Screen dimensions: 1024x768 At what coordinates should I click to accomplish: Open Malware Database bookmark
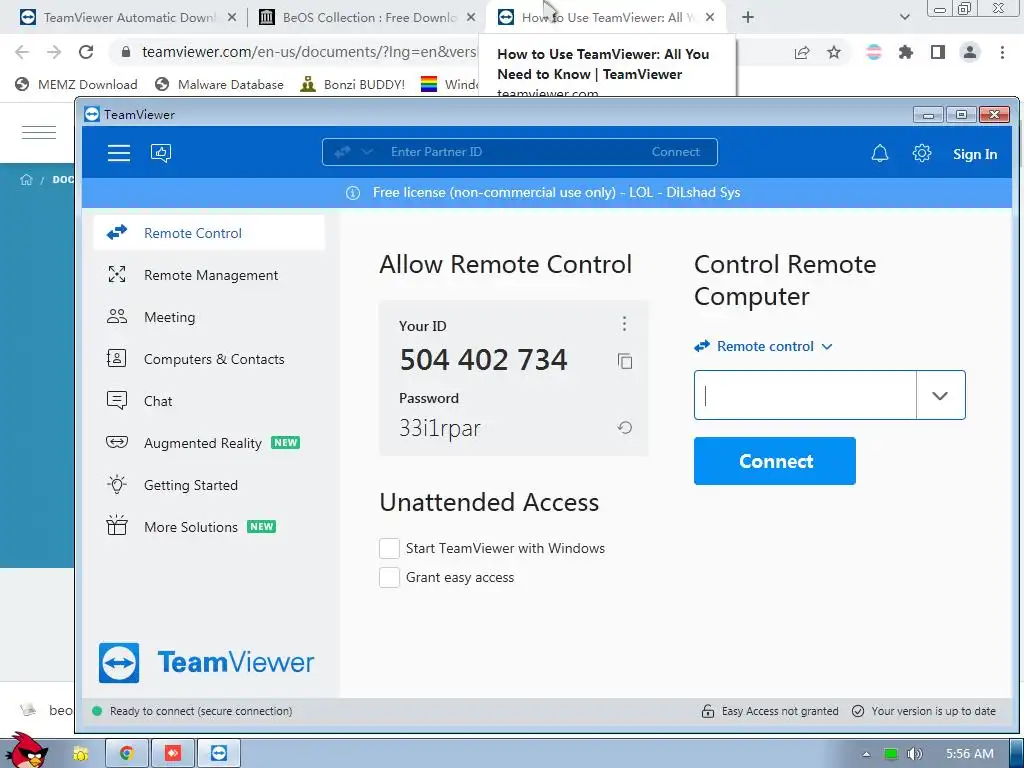pos(219,84)
